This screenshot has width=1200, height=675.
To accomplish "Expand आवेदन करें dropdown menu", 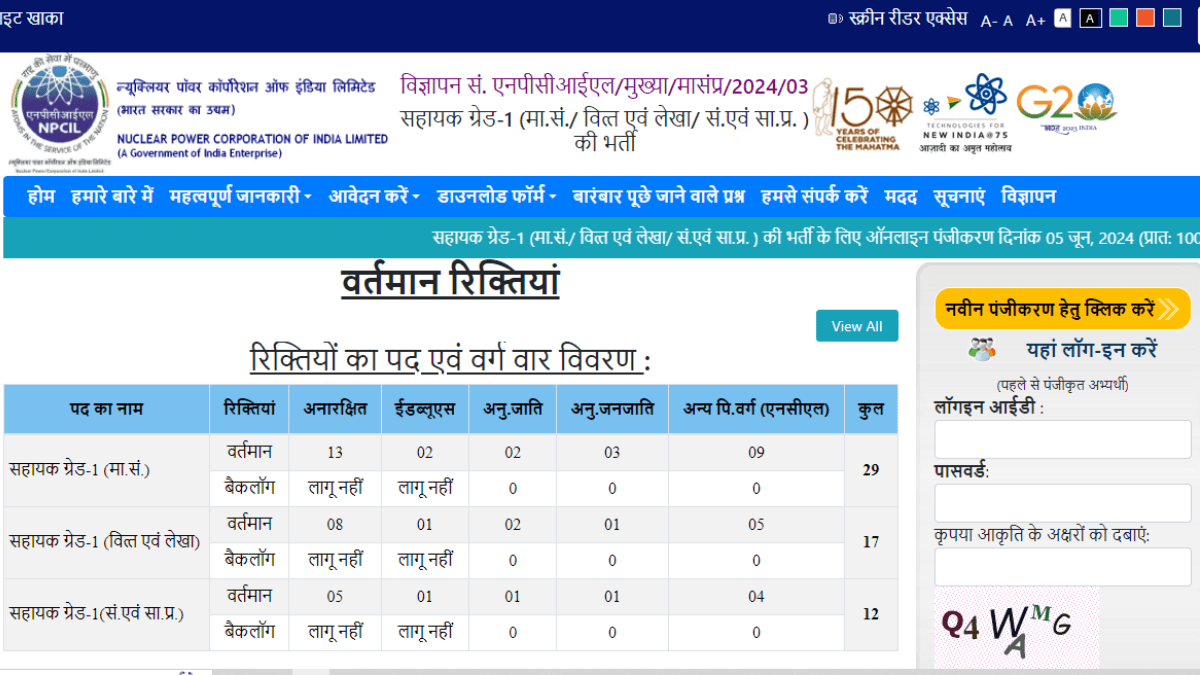I will pos(374,196).
